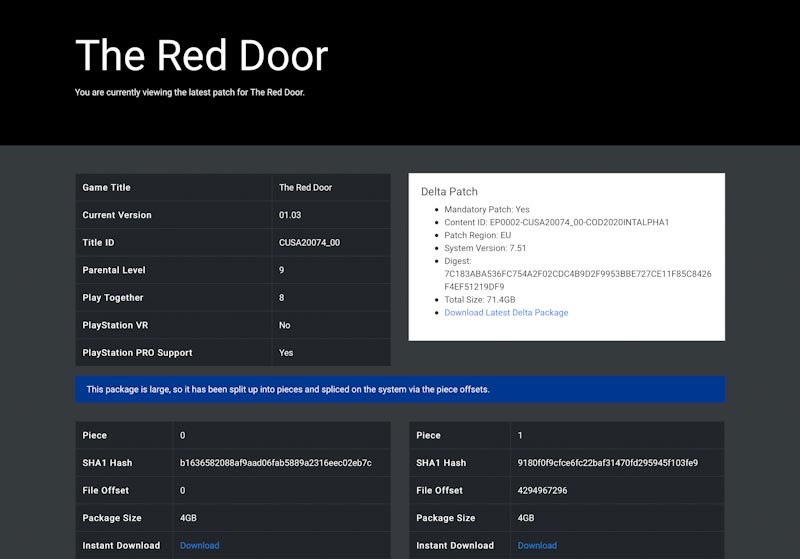The image size is (800, 559).
Task: Select the Content ID line
Action: click(x=557, y=222)
